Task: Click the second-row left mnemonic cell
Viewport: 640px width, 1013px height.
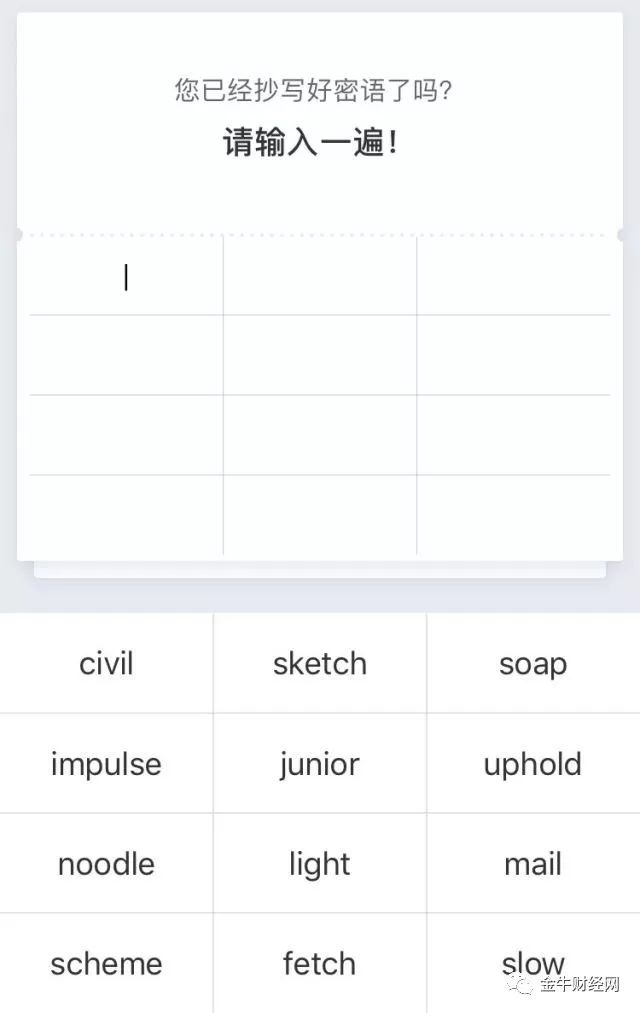Action: pyautogui.click(x=126, y=355)
